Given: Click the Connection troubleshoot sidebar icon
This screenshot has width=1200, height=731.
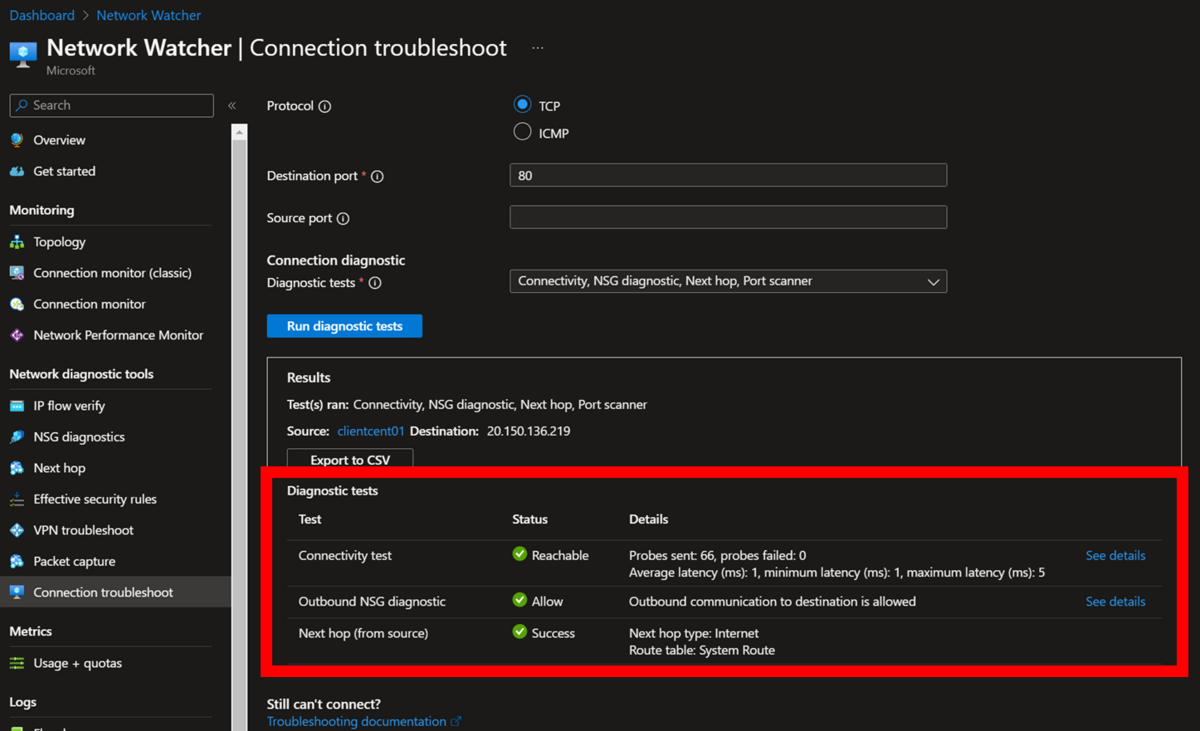Looking at the screenshot, I should point(17,592).
